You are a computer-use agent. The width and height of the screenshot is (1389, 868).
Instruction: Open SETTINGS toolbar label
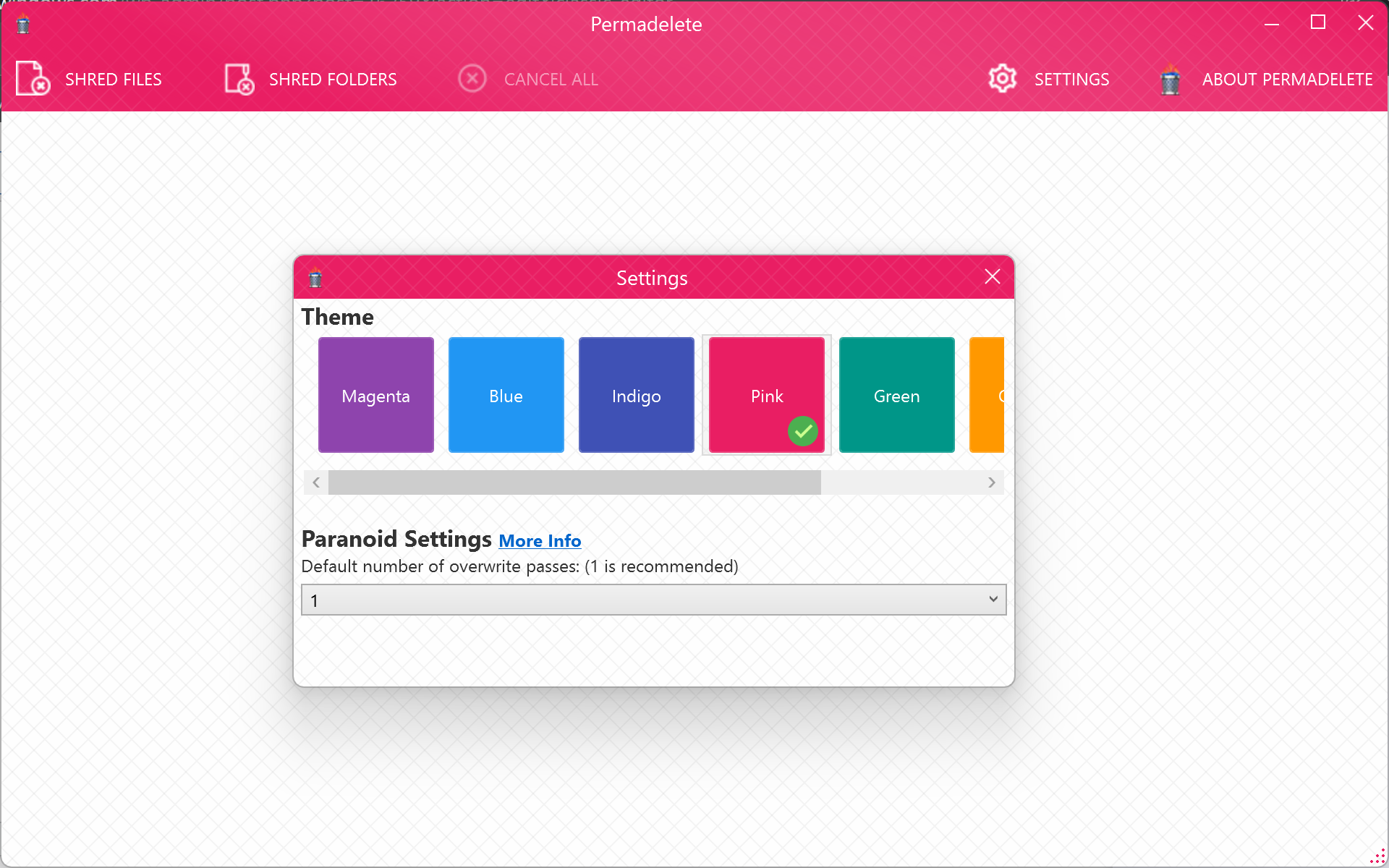[1071, 80]
